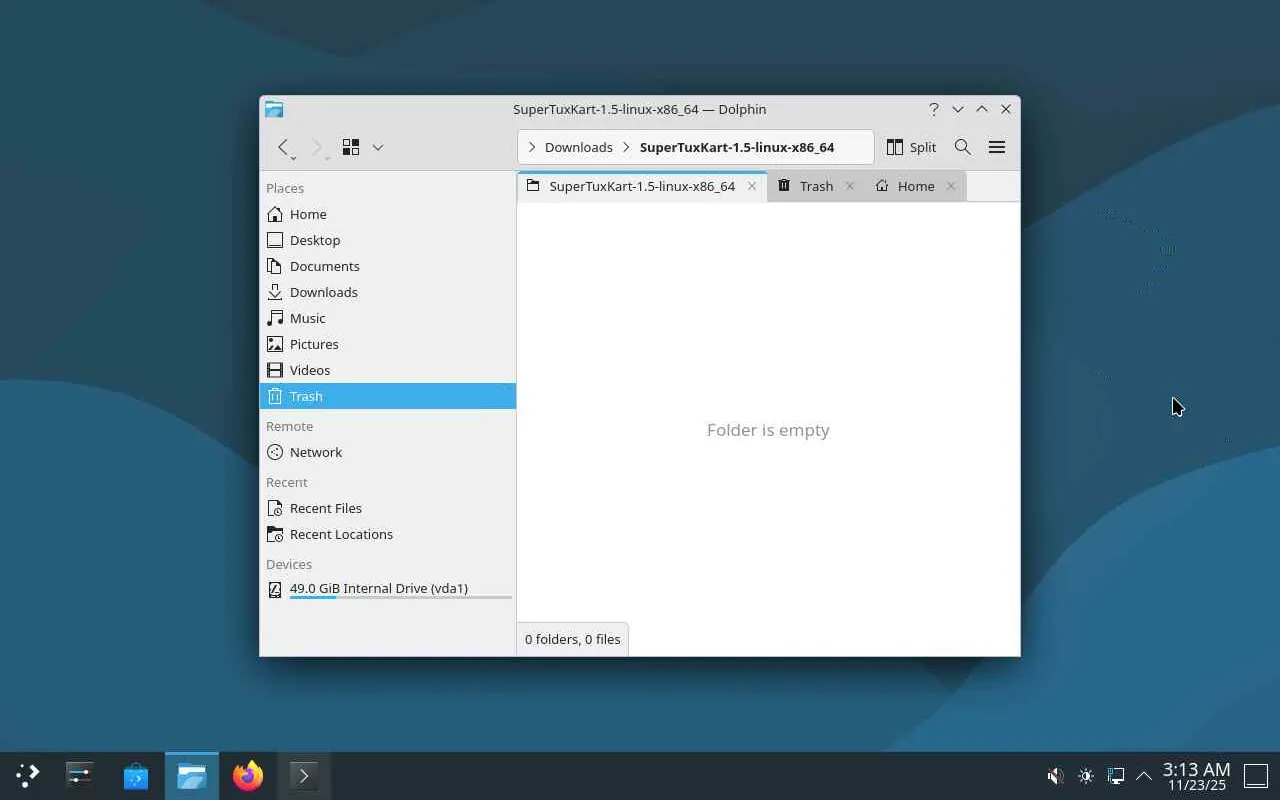1280x800 pixels.
Task: Open the root chevron before Downloads in breadcrumb
Action: 532,147
